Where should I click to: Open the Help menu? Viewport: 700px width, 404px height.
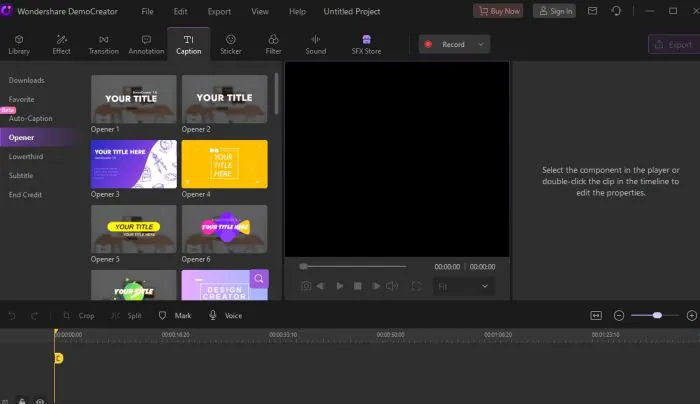pos(297,12)
